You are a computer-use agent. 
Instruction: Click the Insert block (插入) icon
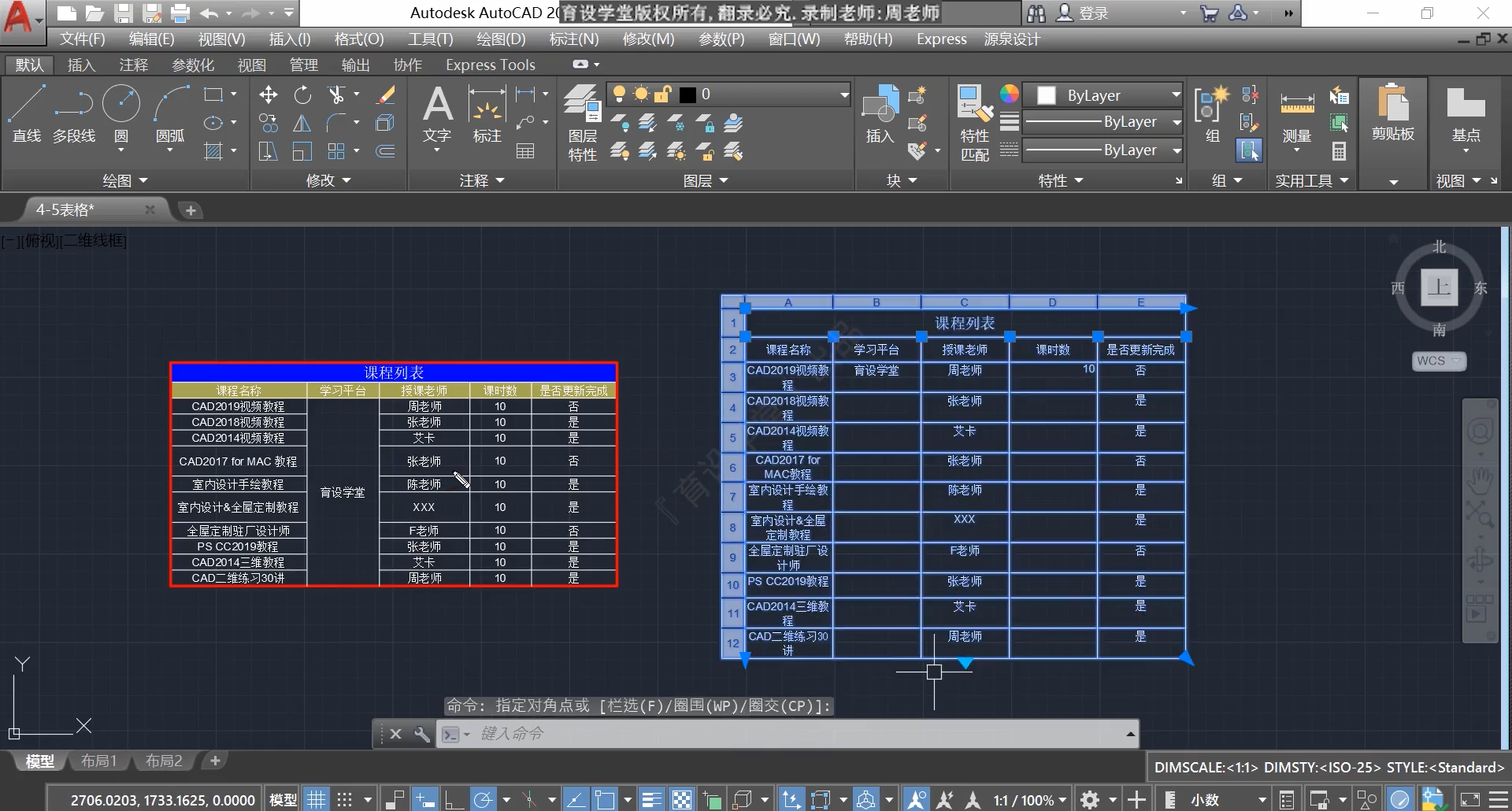click(x=880, y=115)
